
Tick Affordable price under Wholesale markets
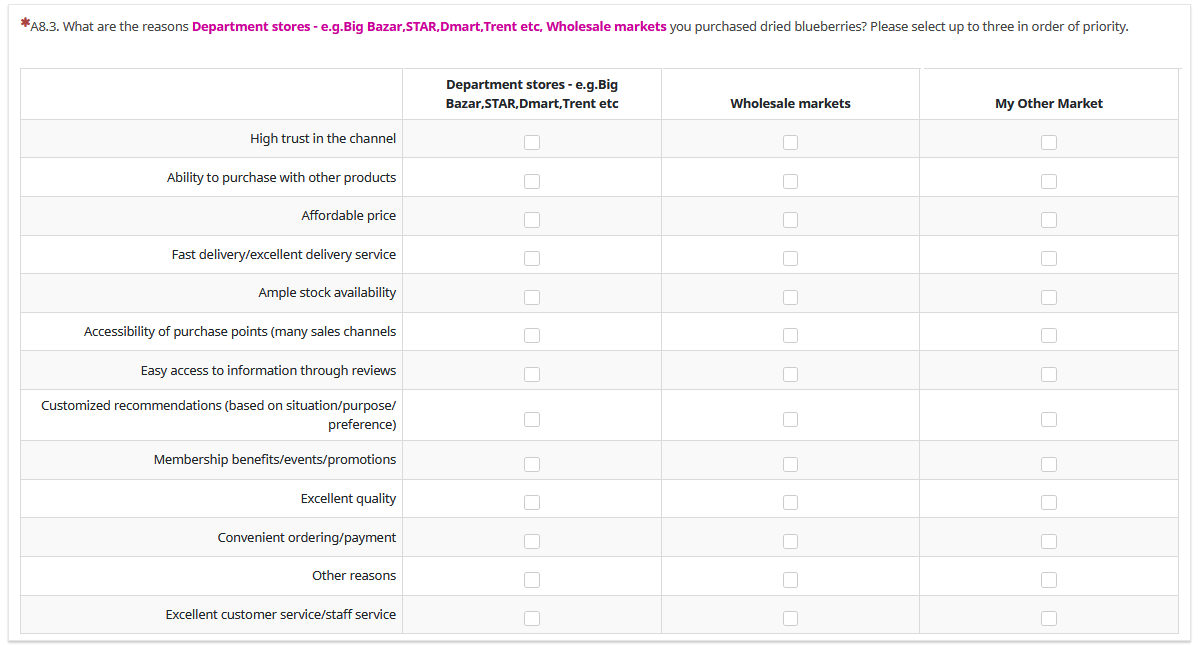[790, 219]
